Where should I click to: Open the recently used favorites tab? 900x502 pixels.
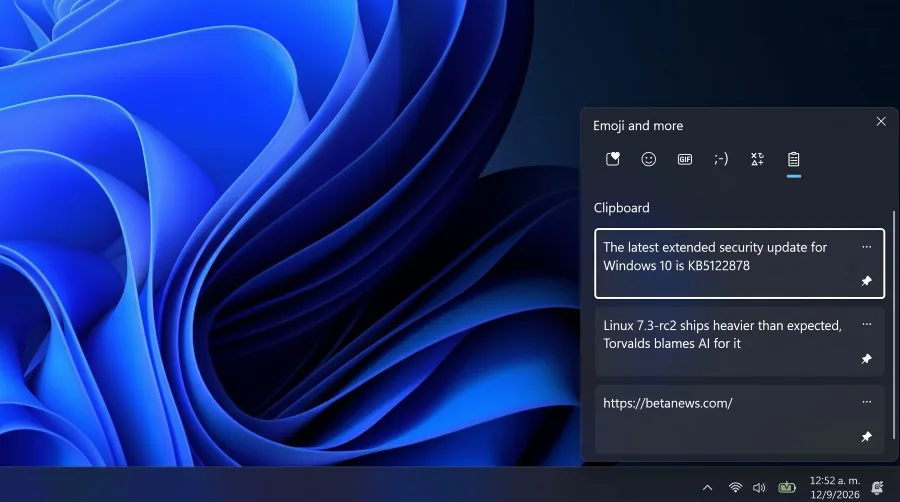pyautogui.click(x=612, y=159)
